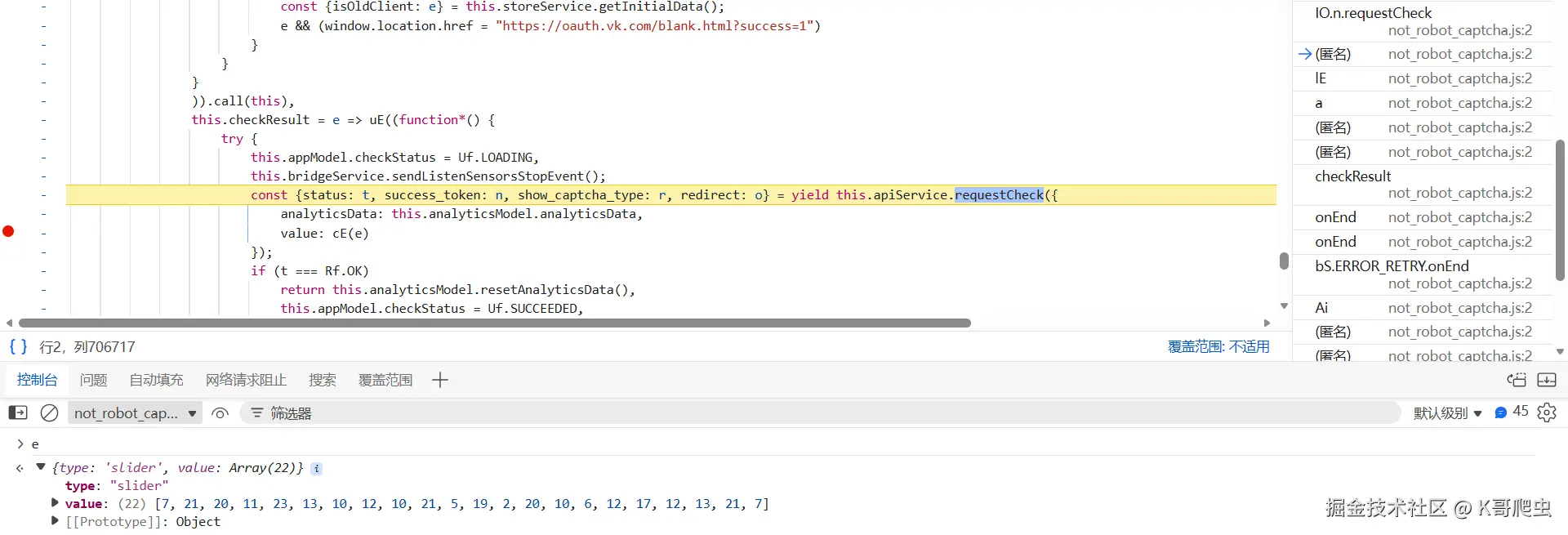This screenshot has height=535, width=1568.
Task: Click the not_robot_captcha.js:2 link beside IE
Action: (x=1460, y=78)
